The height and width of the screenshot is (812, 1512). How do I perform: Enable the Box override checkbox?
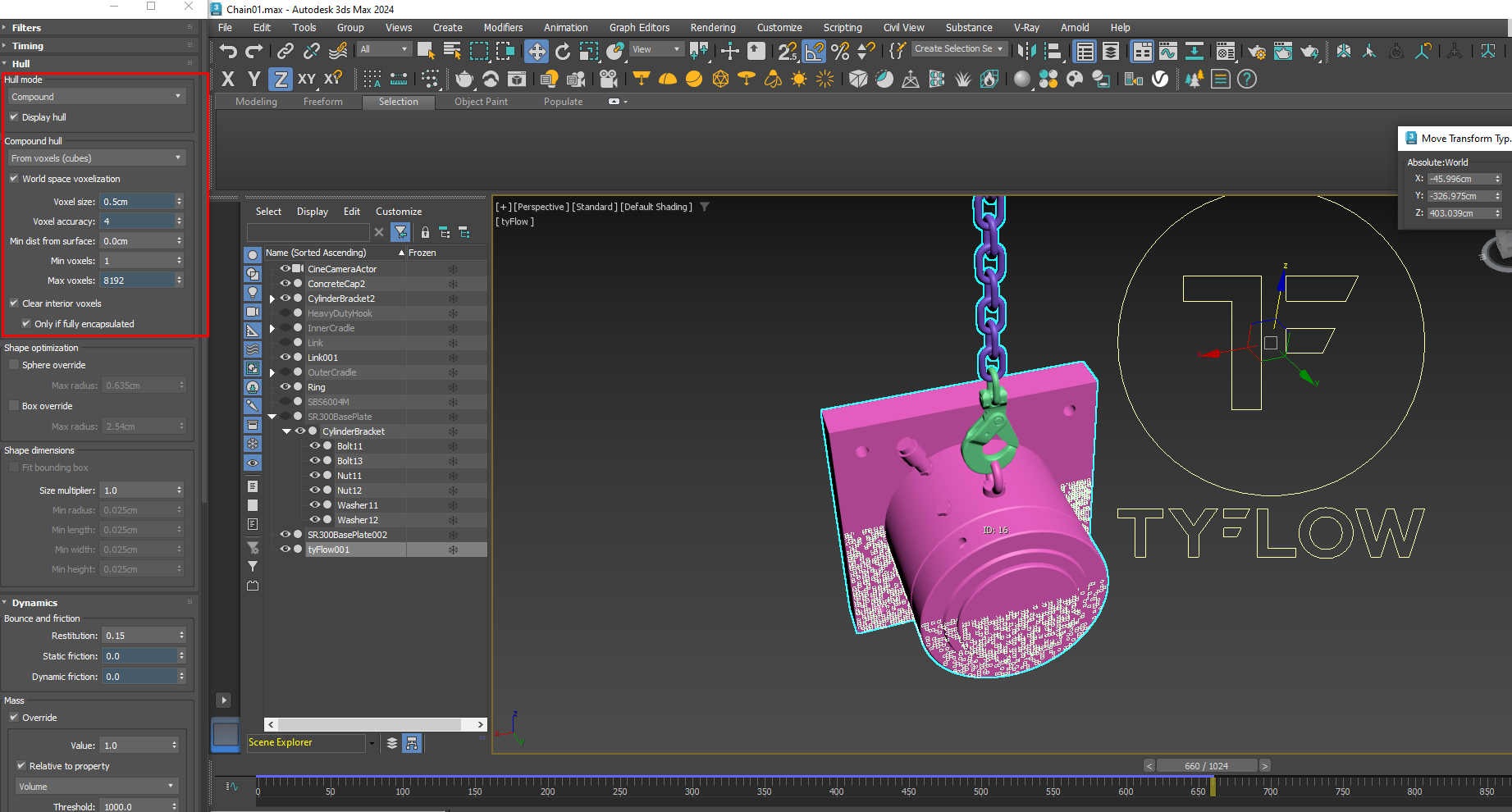tap(14, 406)
